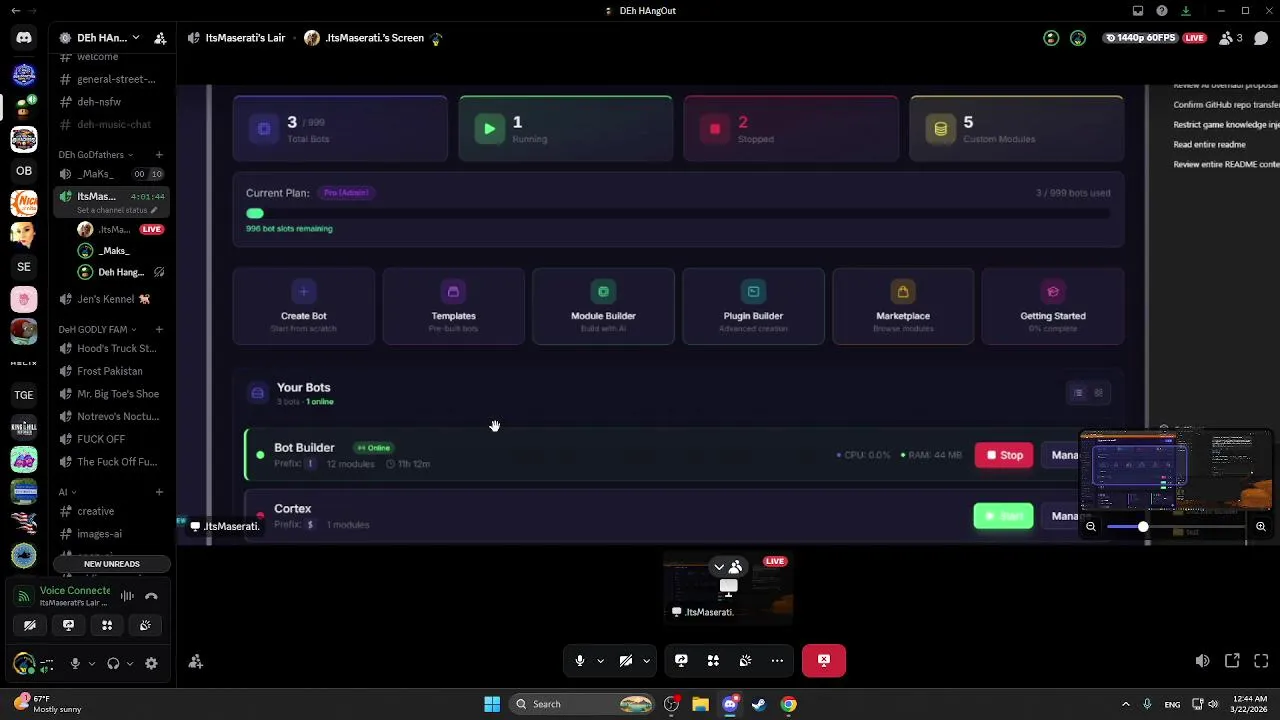Zoom out the stream magnifier minus
The height and width of the screenshot is (720, 1280).
click(x=1091, y=527)
